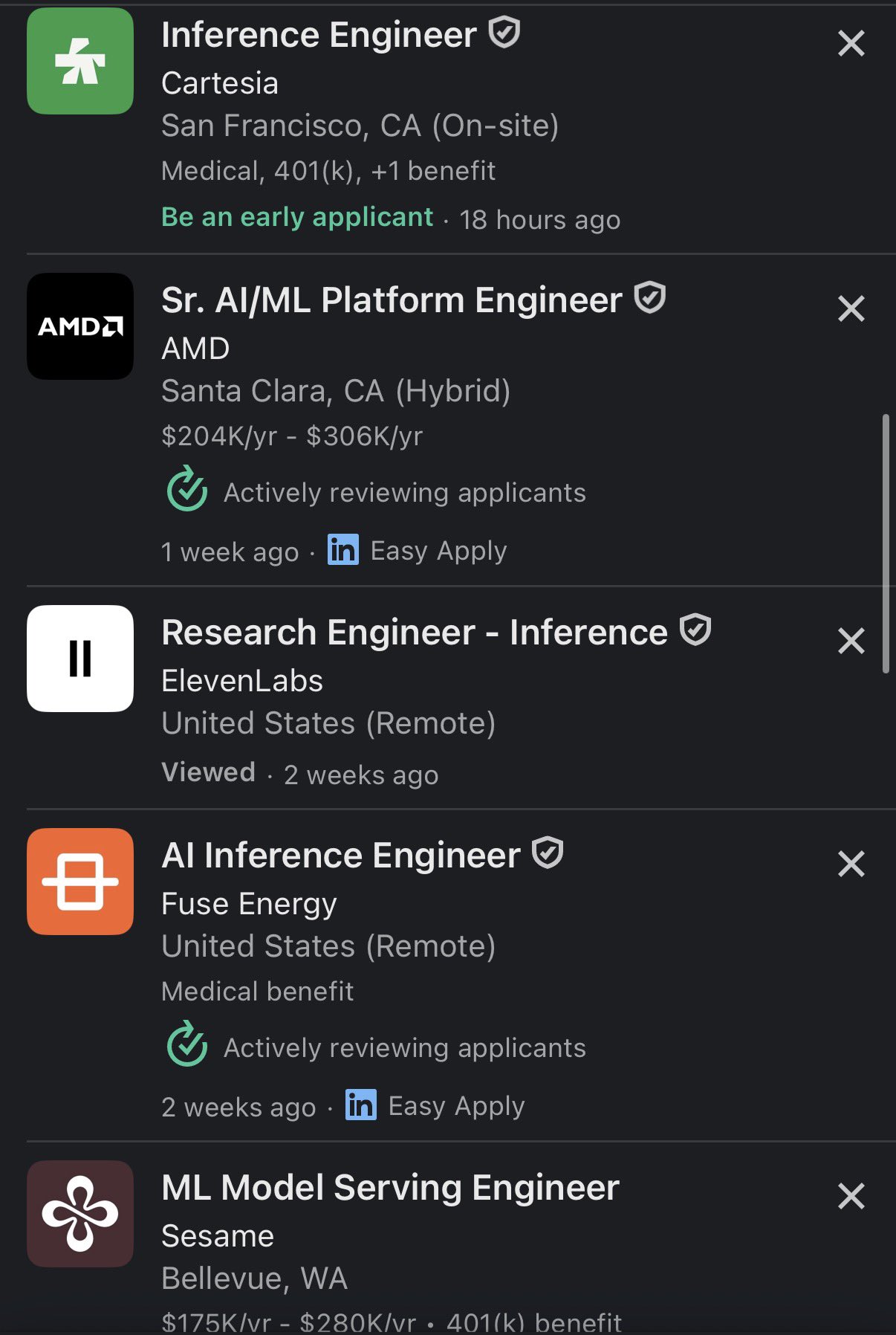The image size is (896, 1335).
Task: Click LinkedIn Easy Apply icon on AMD job
Action: click(x=343, y=550)
